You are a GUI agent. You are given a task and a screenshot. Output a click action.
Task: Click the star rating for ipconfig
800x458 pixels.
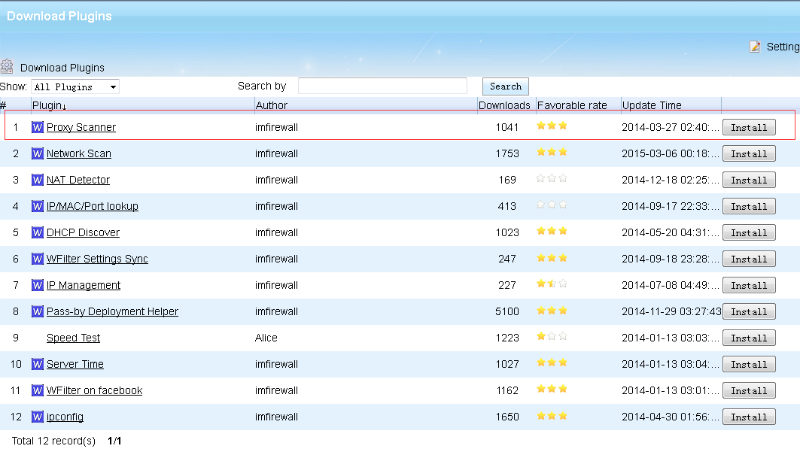click(x=552, y=416)
